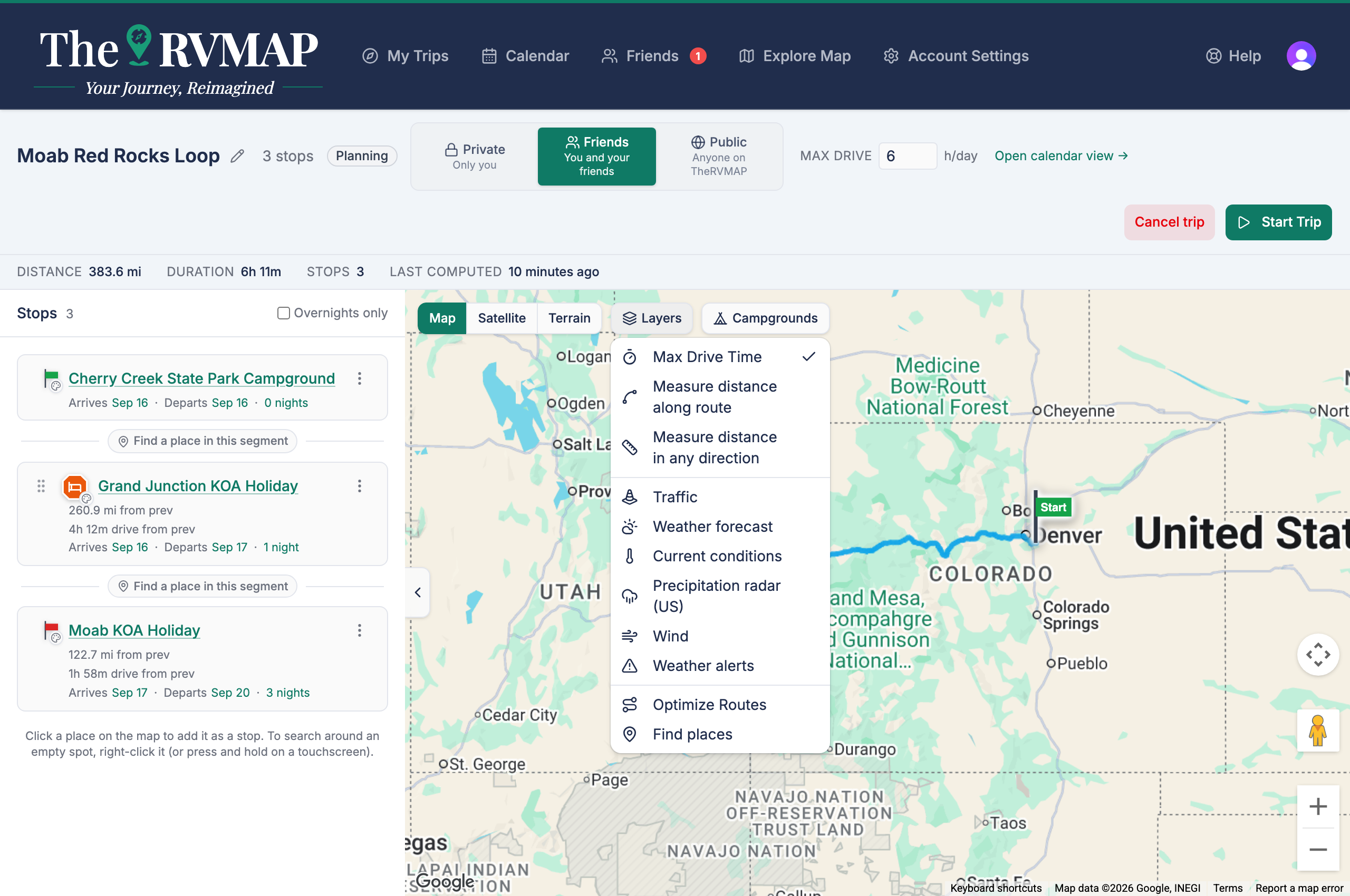The width and height of the screenshot is (1350, 896).
Task: Click Sep 20 departure date of Moab
Action: [x=230, y=693]
